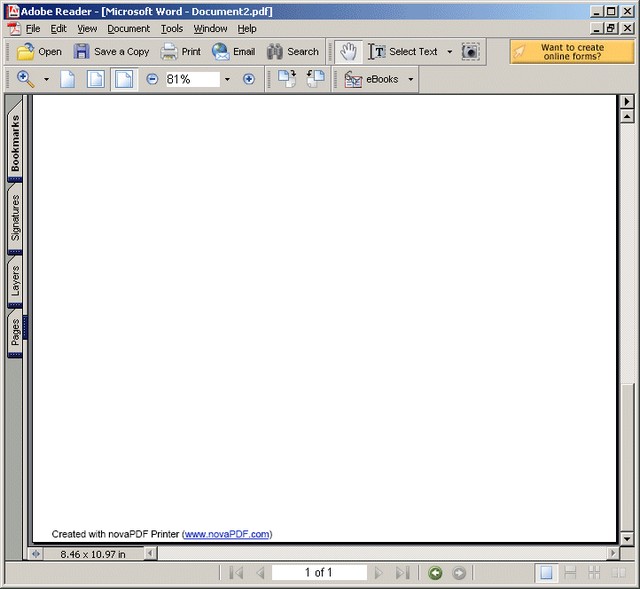Open the Document menu
The height and width of the screenshot is (589, 640).
click(x=129, y=29)
